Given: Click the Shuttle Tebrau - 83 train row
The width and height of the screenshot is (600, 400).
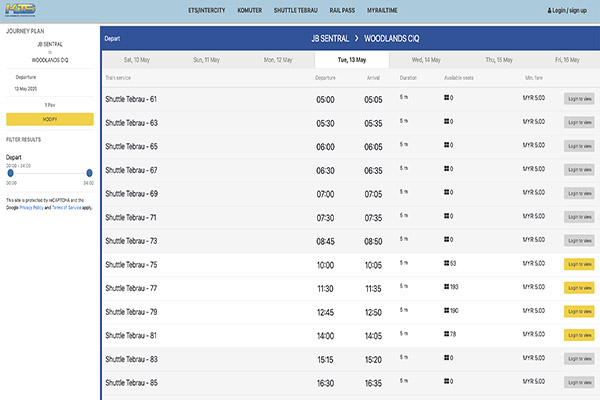Looking at the screenshot, I should [x=140, y=358].
